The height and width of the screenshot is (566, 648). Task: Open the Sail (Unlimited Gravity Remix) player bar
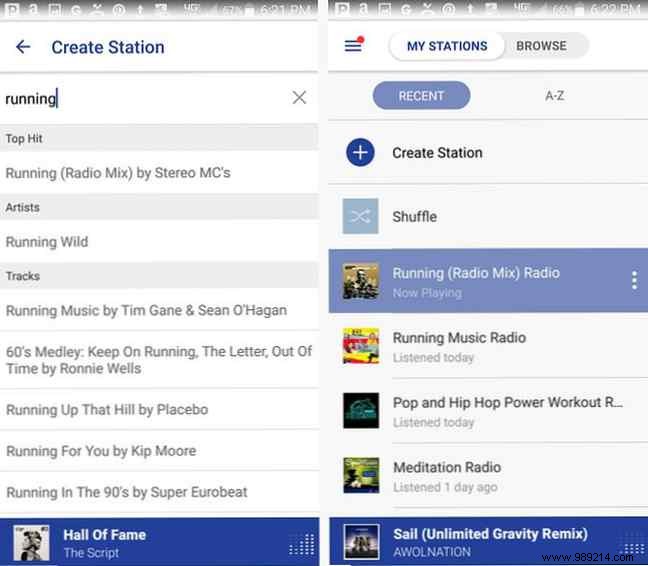point(488,542)
